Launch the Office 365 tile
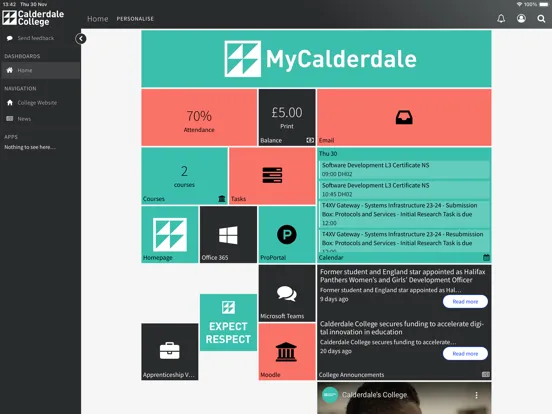The image size is (552, 414). coord(228,234)
